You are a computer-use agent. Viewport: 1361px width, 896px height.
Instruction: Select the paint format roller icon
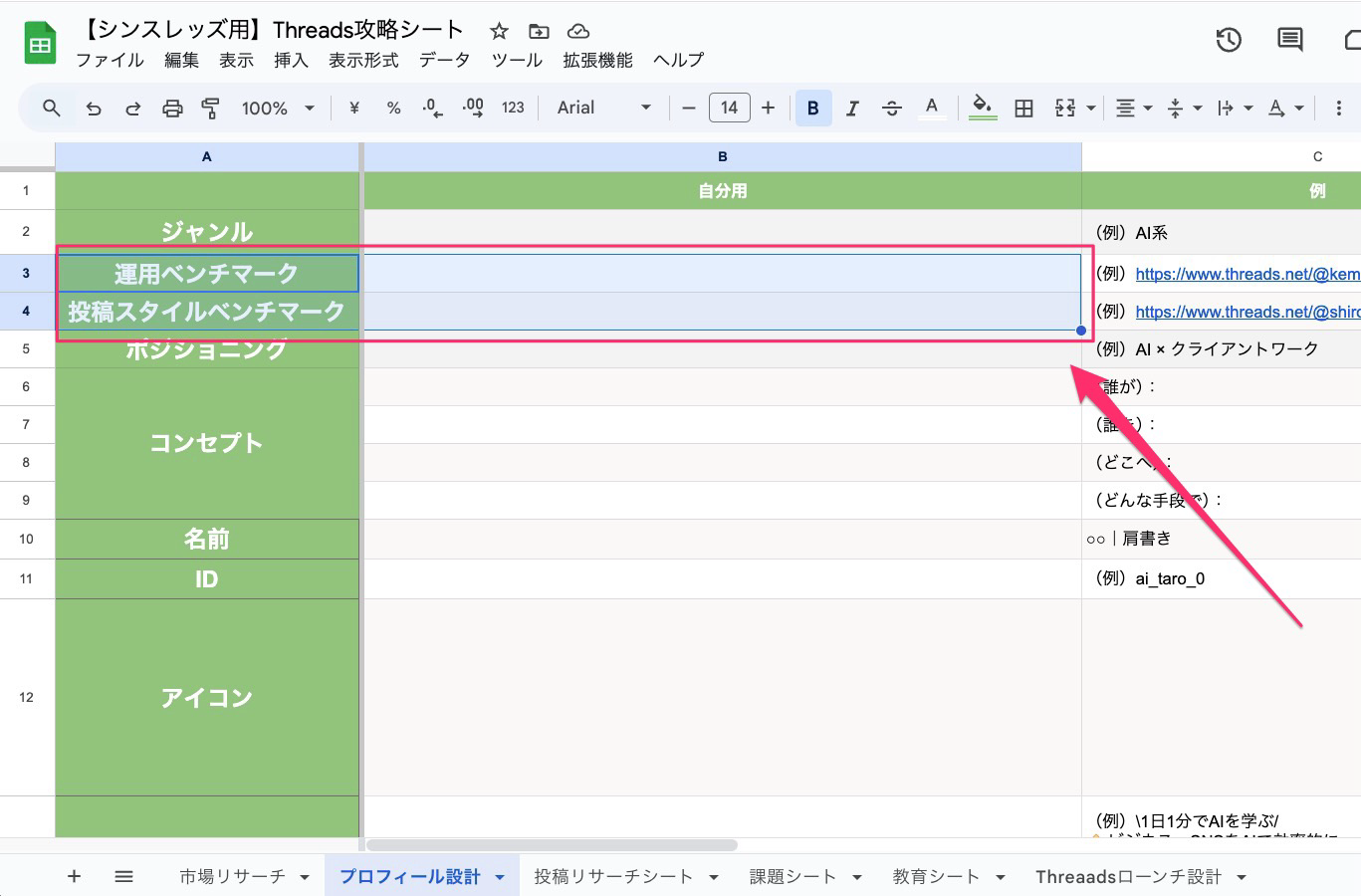coord(210,109)
